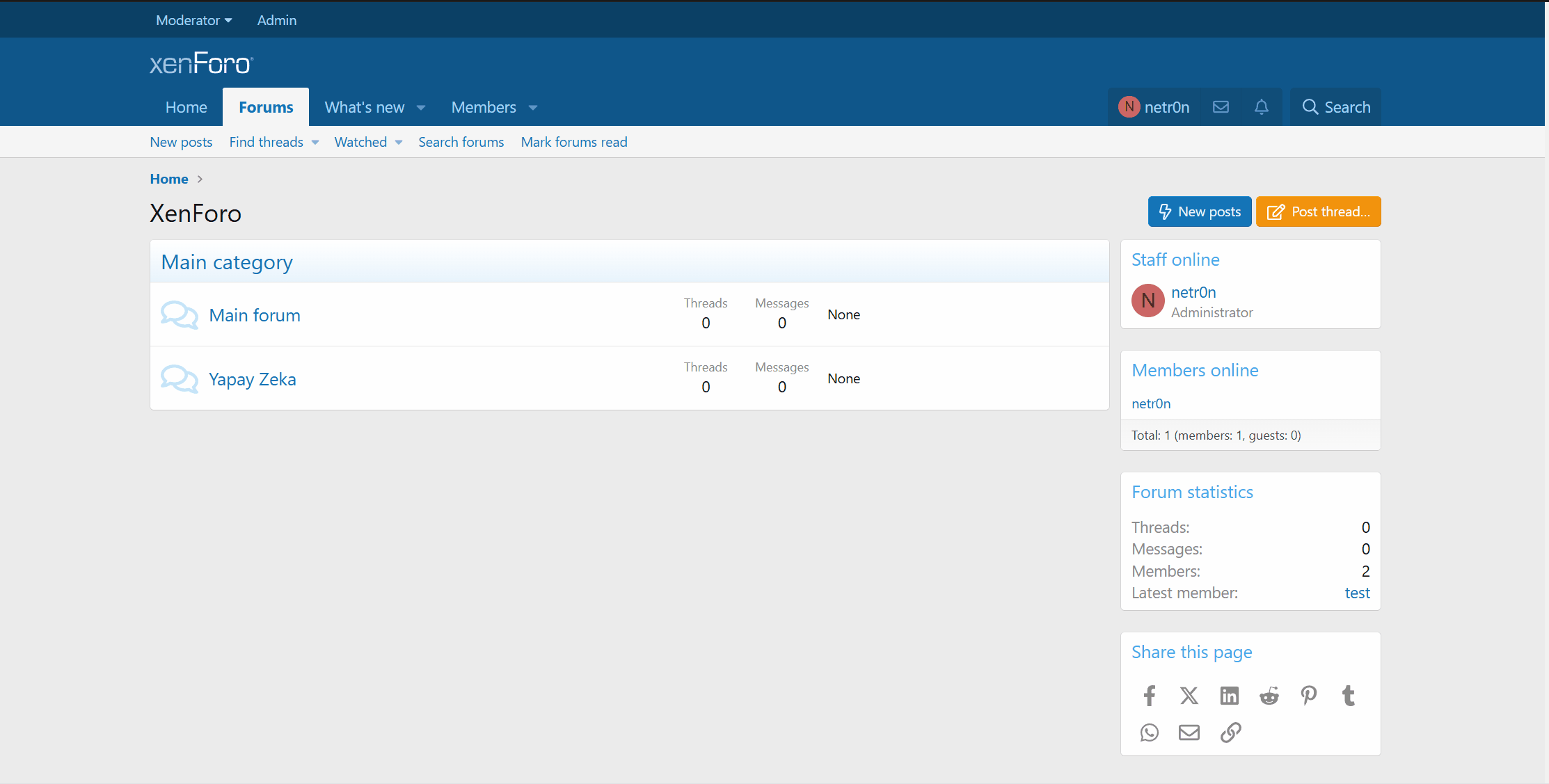Open the netr0n user account menu
This screenshot has width=1549, height=784.
[1154, 107]
